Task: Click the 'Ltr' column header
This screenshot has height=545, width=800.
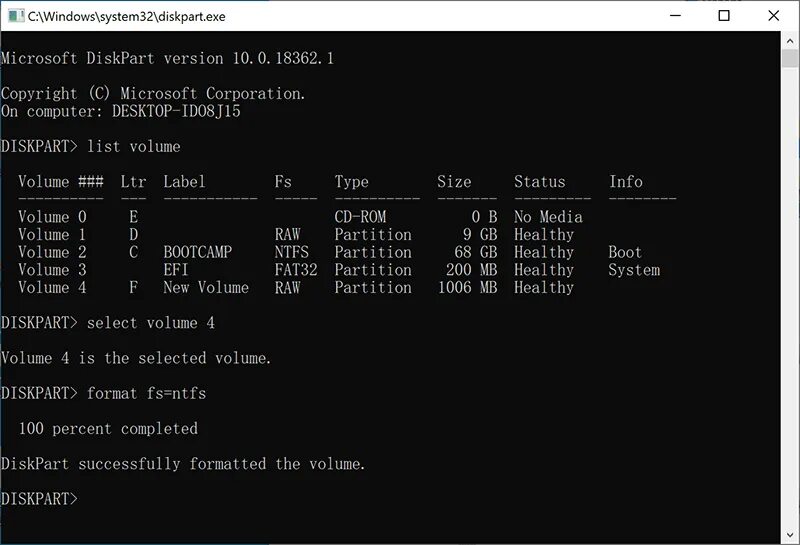Action: click(x=133, y=182)
